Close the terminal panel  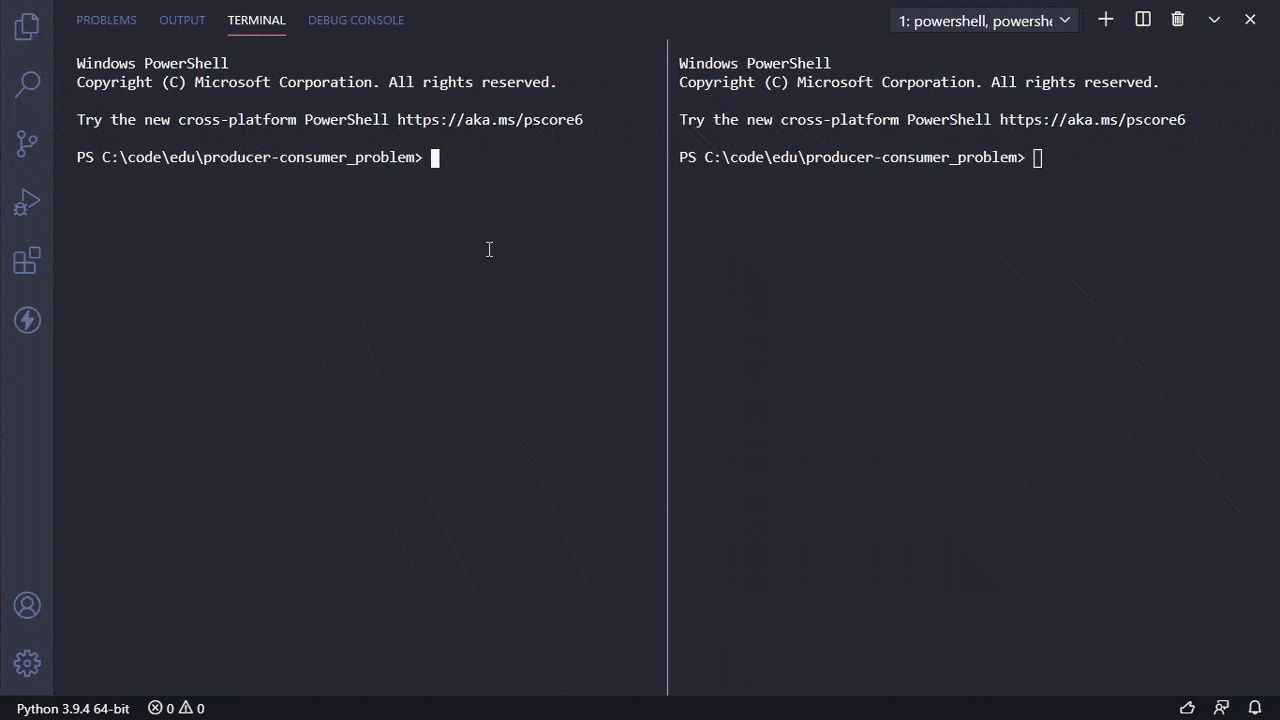[1250, 19]
